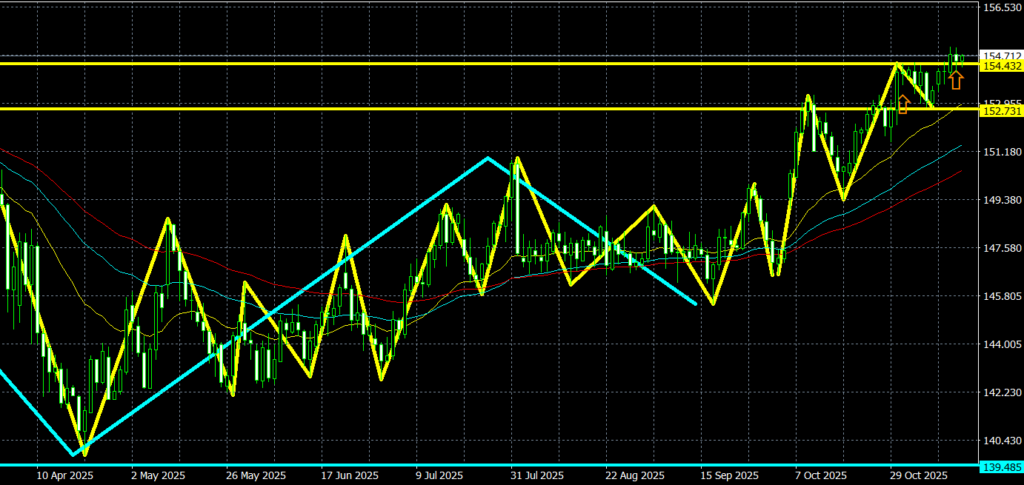This screenshot has width=1024, height=485.
Task: Click the 156.530 price axis label
Action: (1000, 8)
